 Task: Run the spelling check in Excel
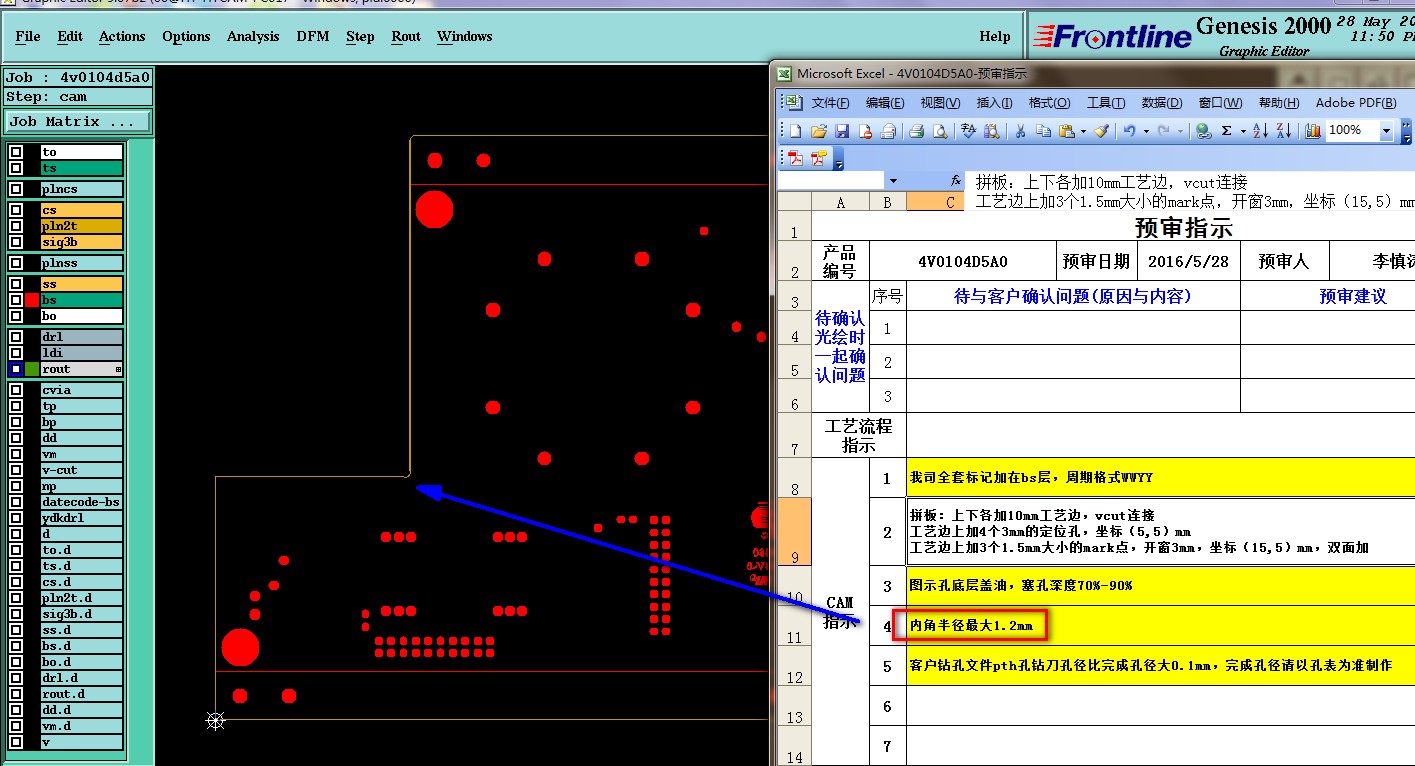click(968, 131)
